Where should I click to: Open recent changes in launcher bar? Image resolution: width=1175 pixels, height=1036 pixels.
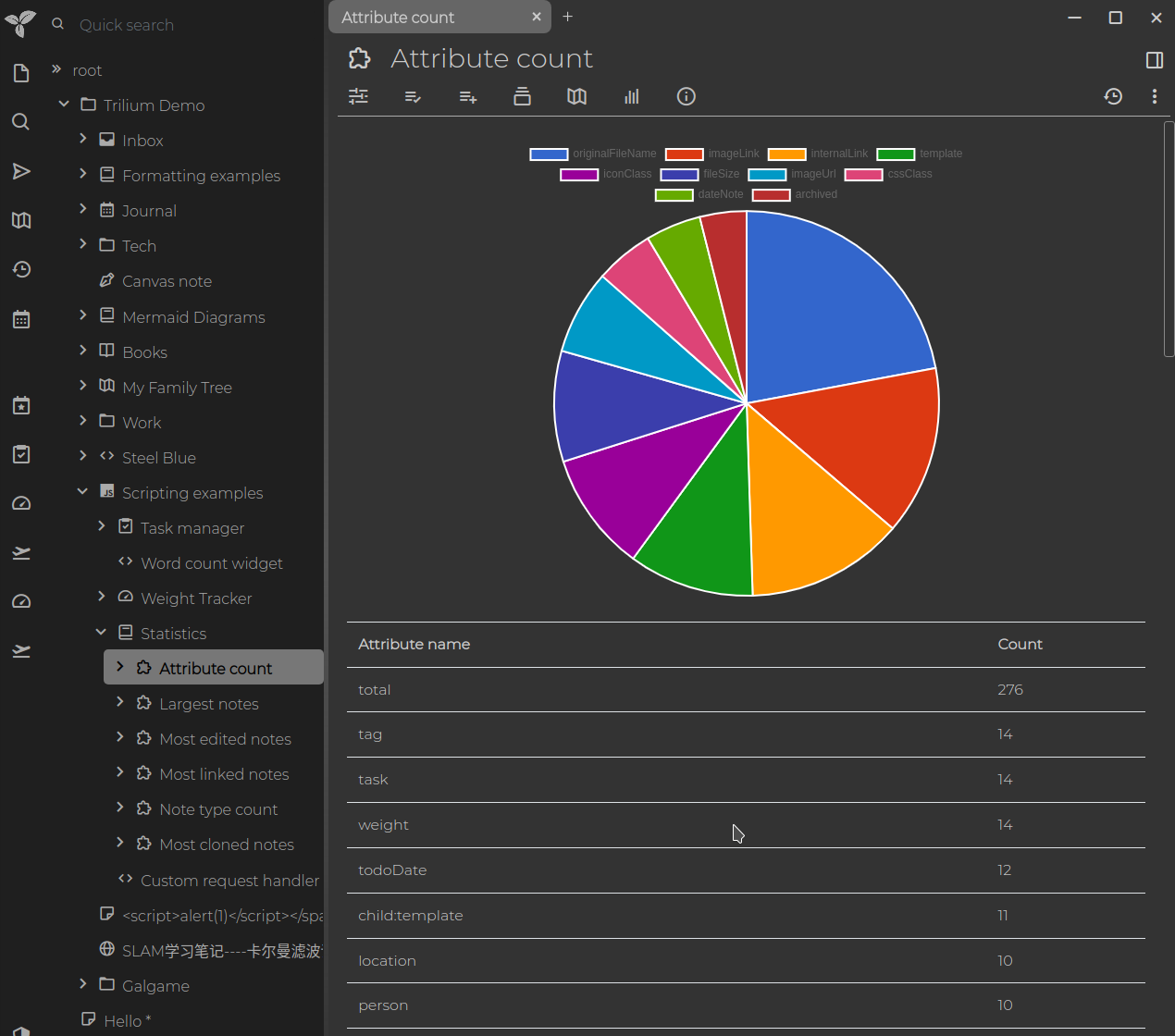click(21, 269)
